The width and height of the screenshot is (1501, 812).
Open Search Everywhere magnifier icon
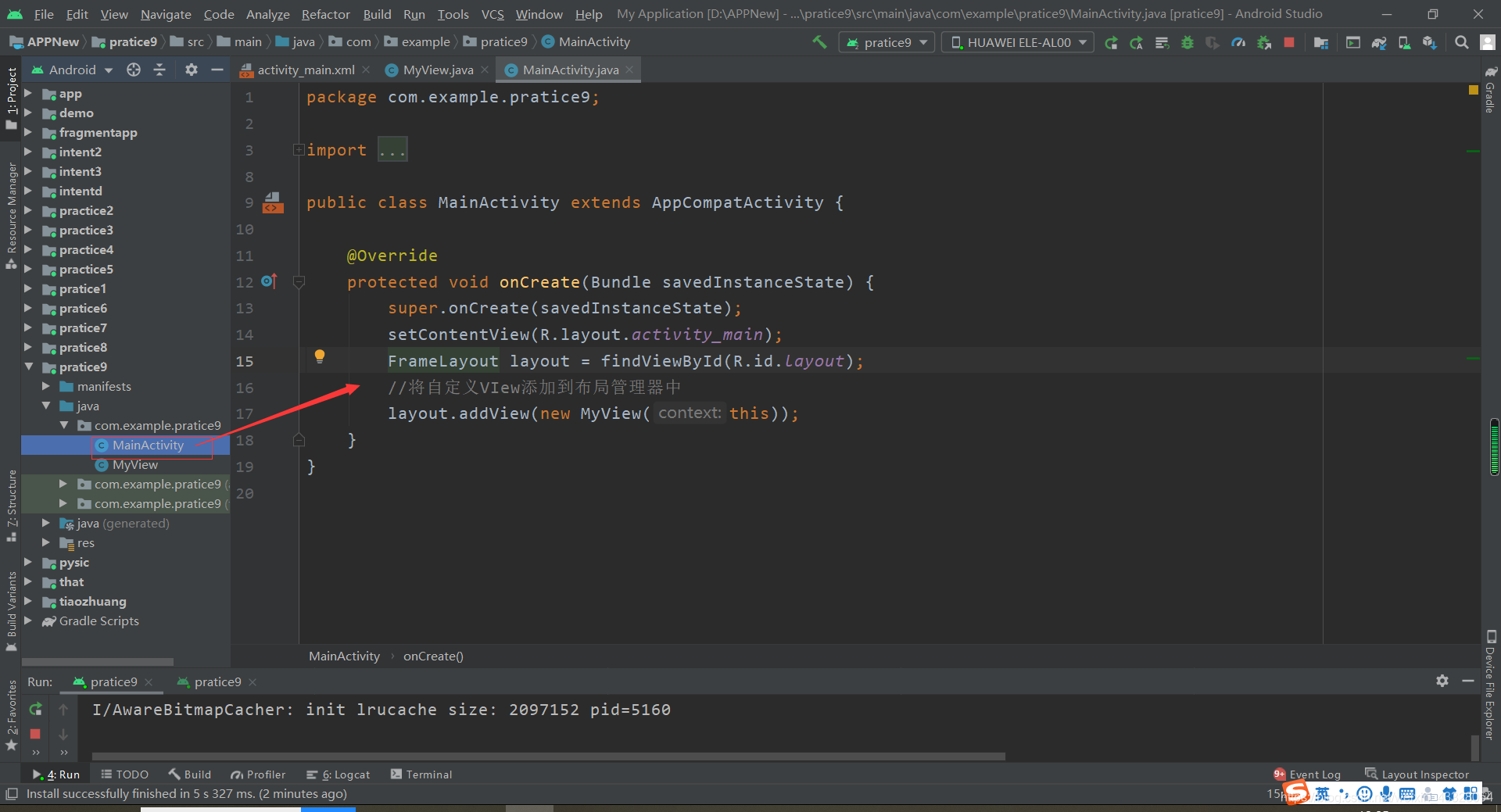coord(1461,42)
